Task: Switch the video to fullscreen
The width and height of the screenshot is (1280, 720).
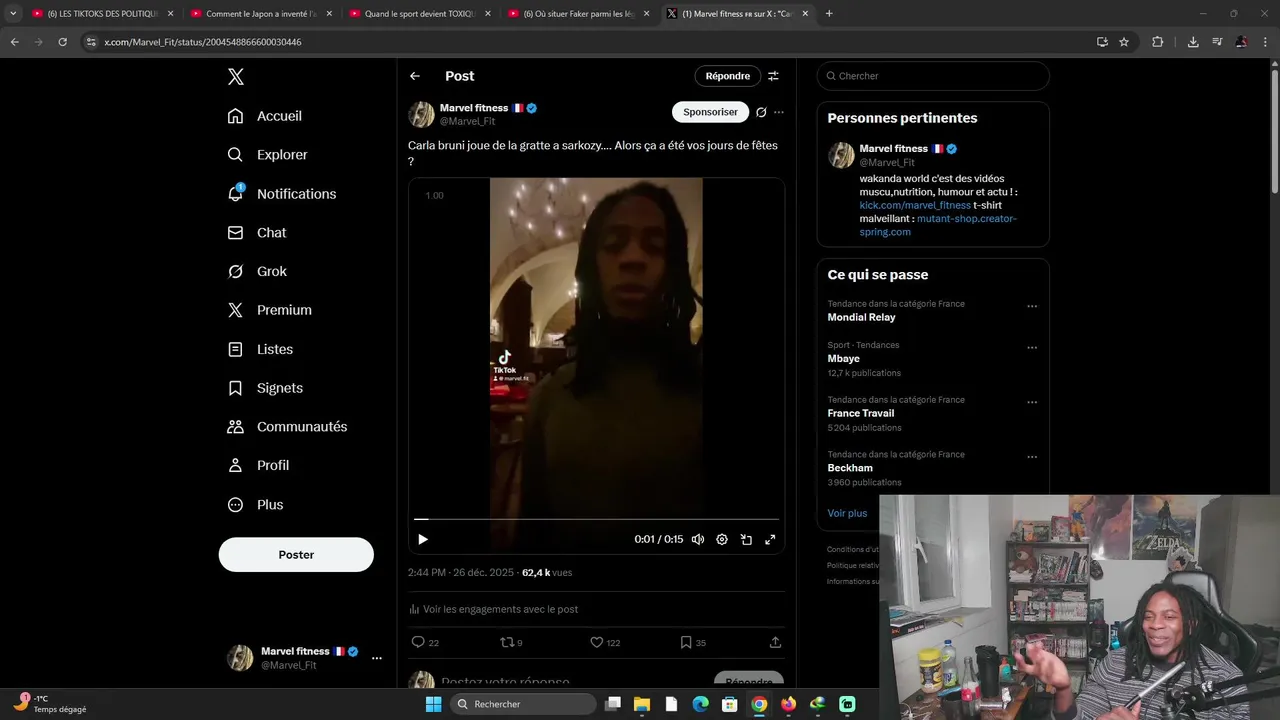Action: pyautogui.click(x=770, y=539)
